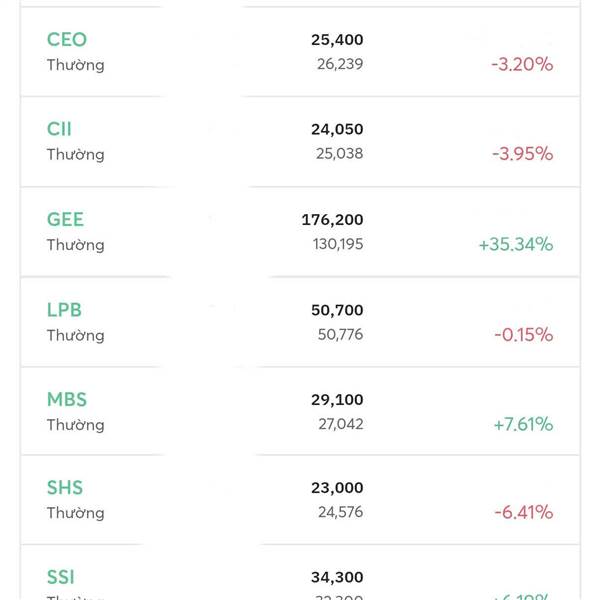The height and width of the screenshot is (600, 600).
Task: Open the SSI stock ticker
Action: tap(61, 577)
